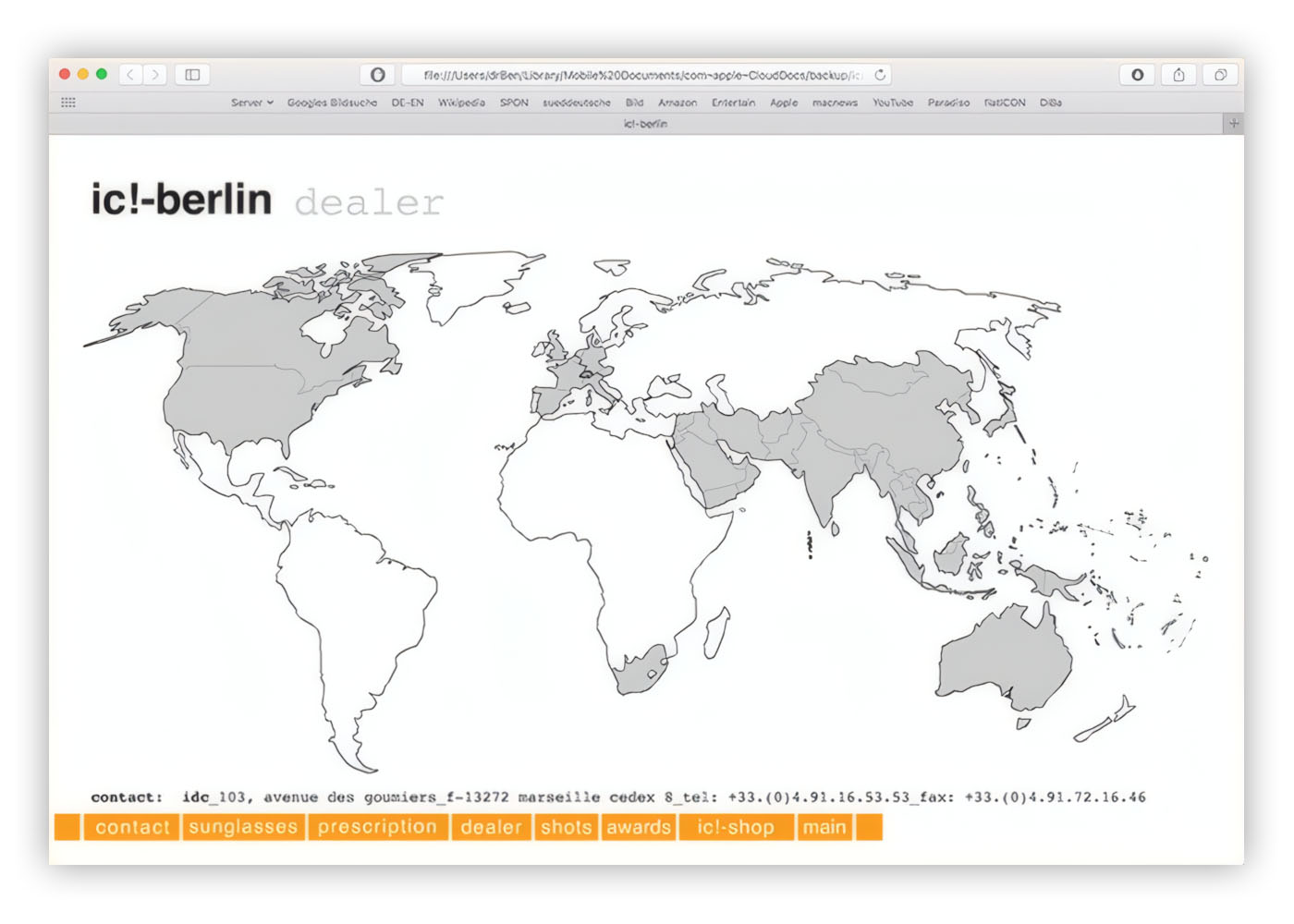Open the Wikipedia bookmark
The width and height of the screenshot is (1294, 924).
[461, 103]
